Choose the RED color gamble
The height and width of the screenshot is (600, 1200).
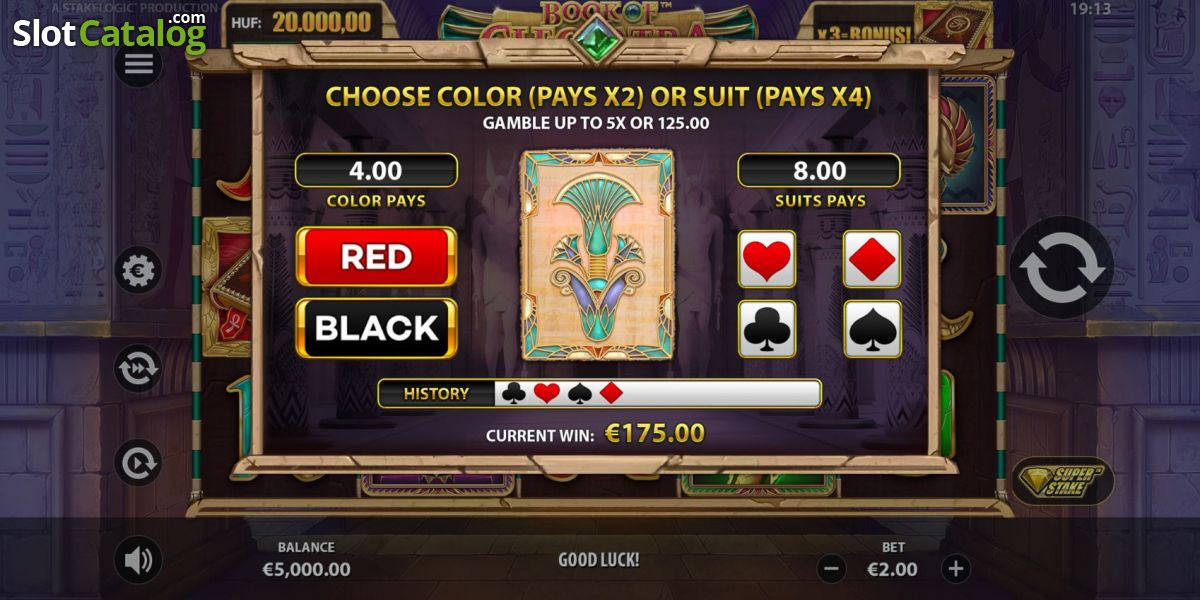pos(376,257)
